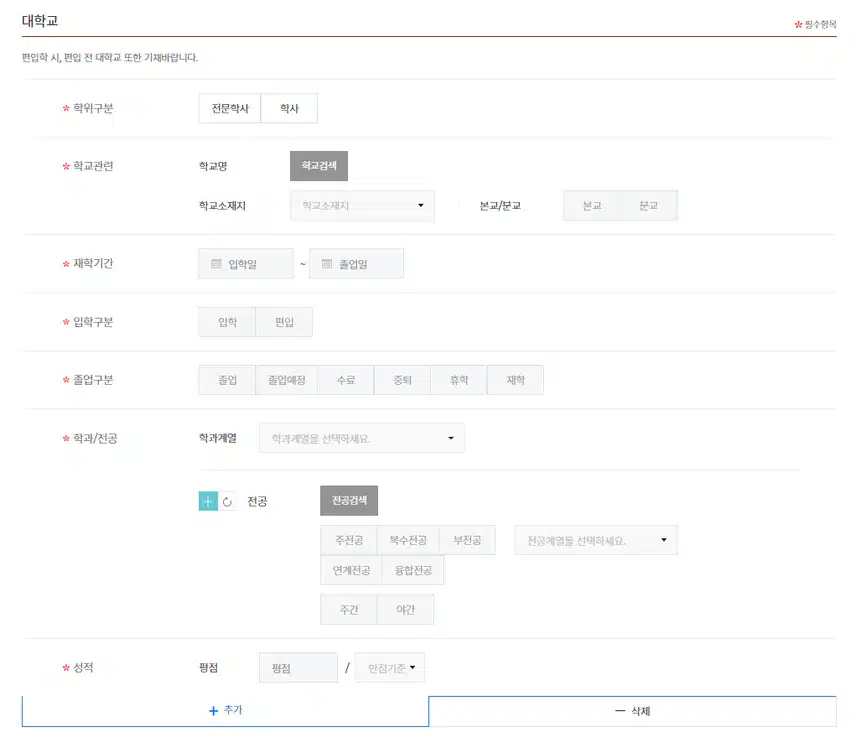
Task: Click the + 추가 button
Action: (x=225, y=711)
